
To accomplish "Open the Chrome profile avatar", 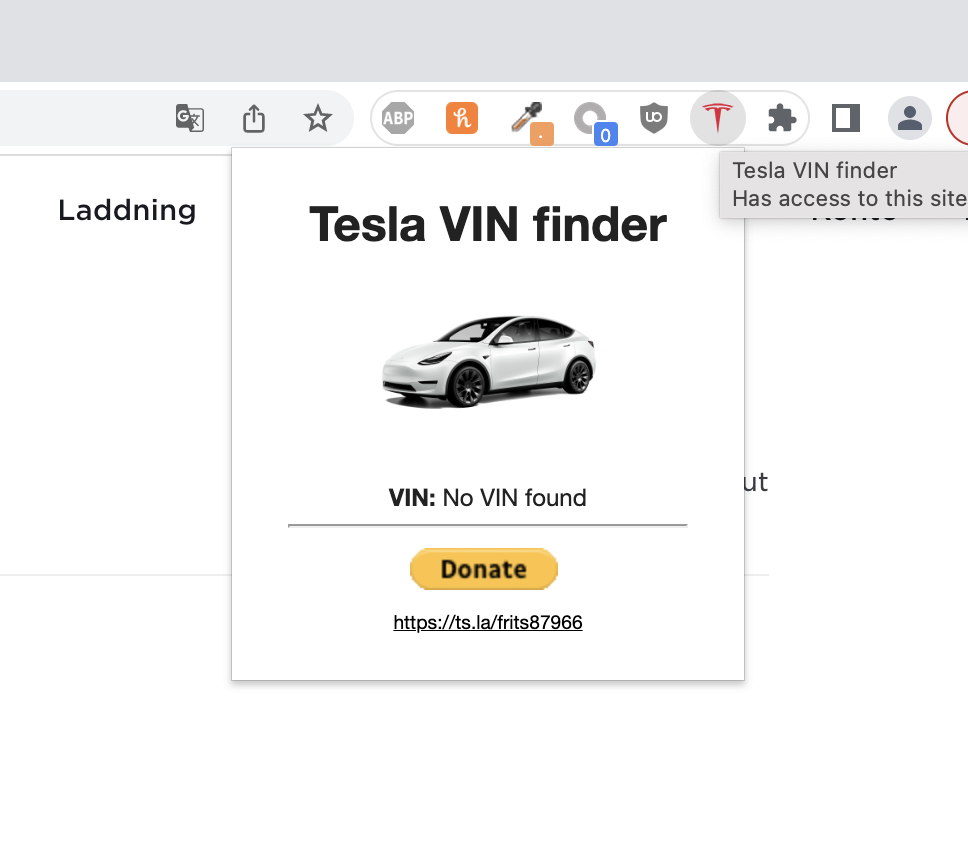I will pos(909,118).
